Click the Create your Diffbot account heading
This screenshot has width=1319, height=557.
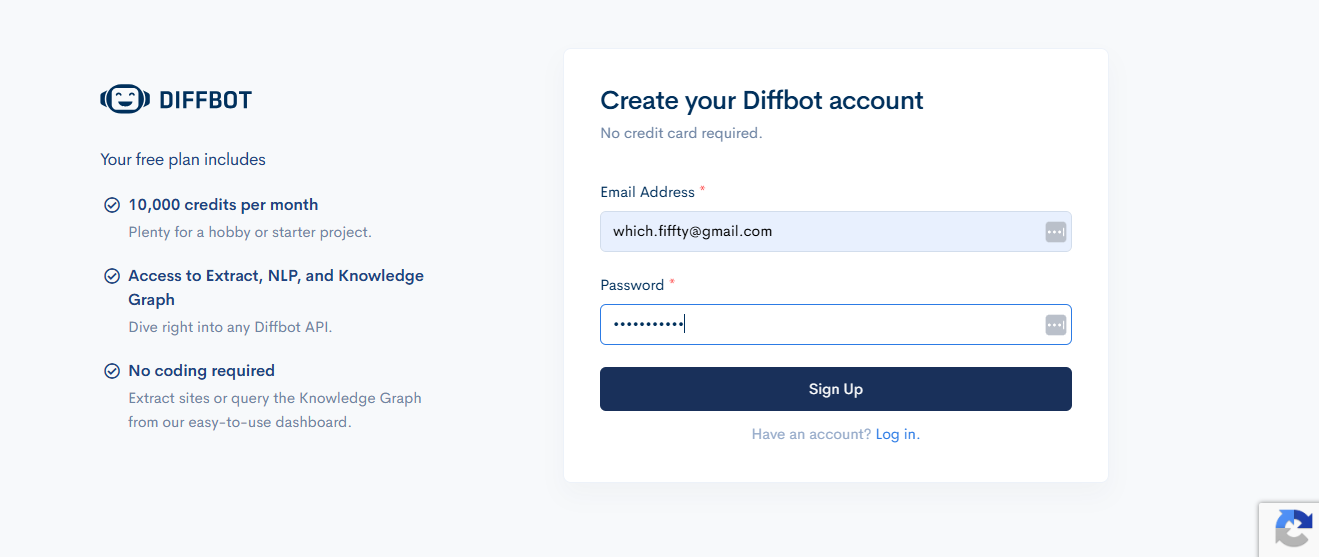click(x=762, y=100)
